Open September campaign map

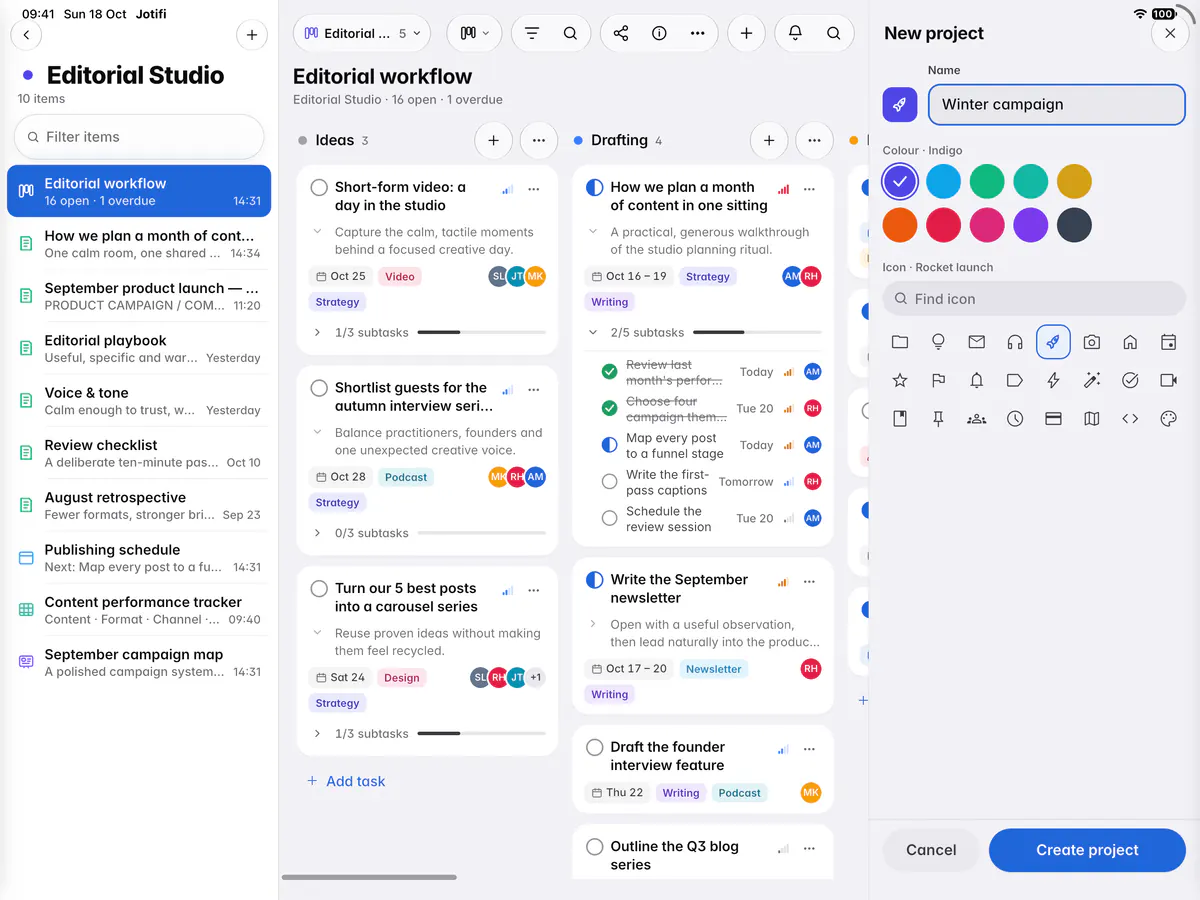pos(139,662)
